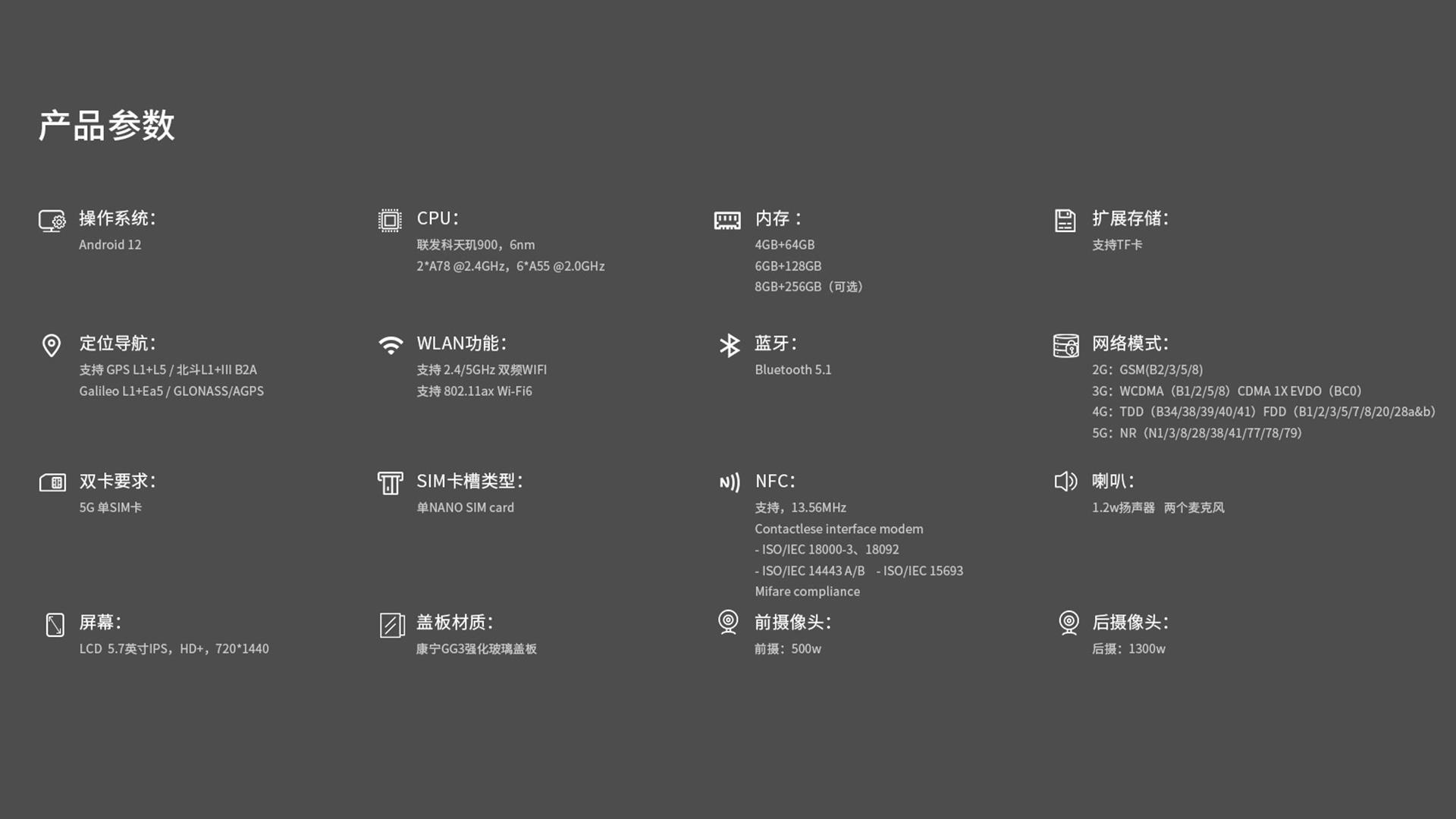Click the CPU chip icon
The height and width of the screenshot is (819, 1456).
(390, 221)
